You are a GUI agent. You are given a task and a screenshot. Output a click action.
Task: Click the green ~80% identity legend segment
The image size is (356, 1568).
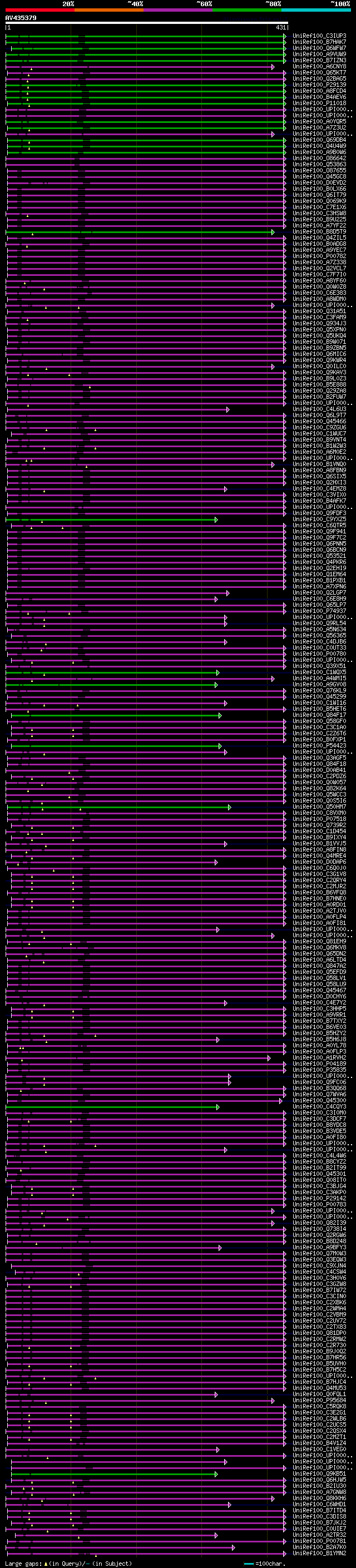(247, 10)
